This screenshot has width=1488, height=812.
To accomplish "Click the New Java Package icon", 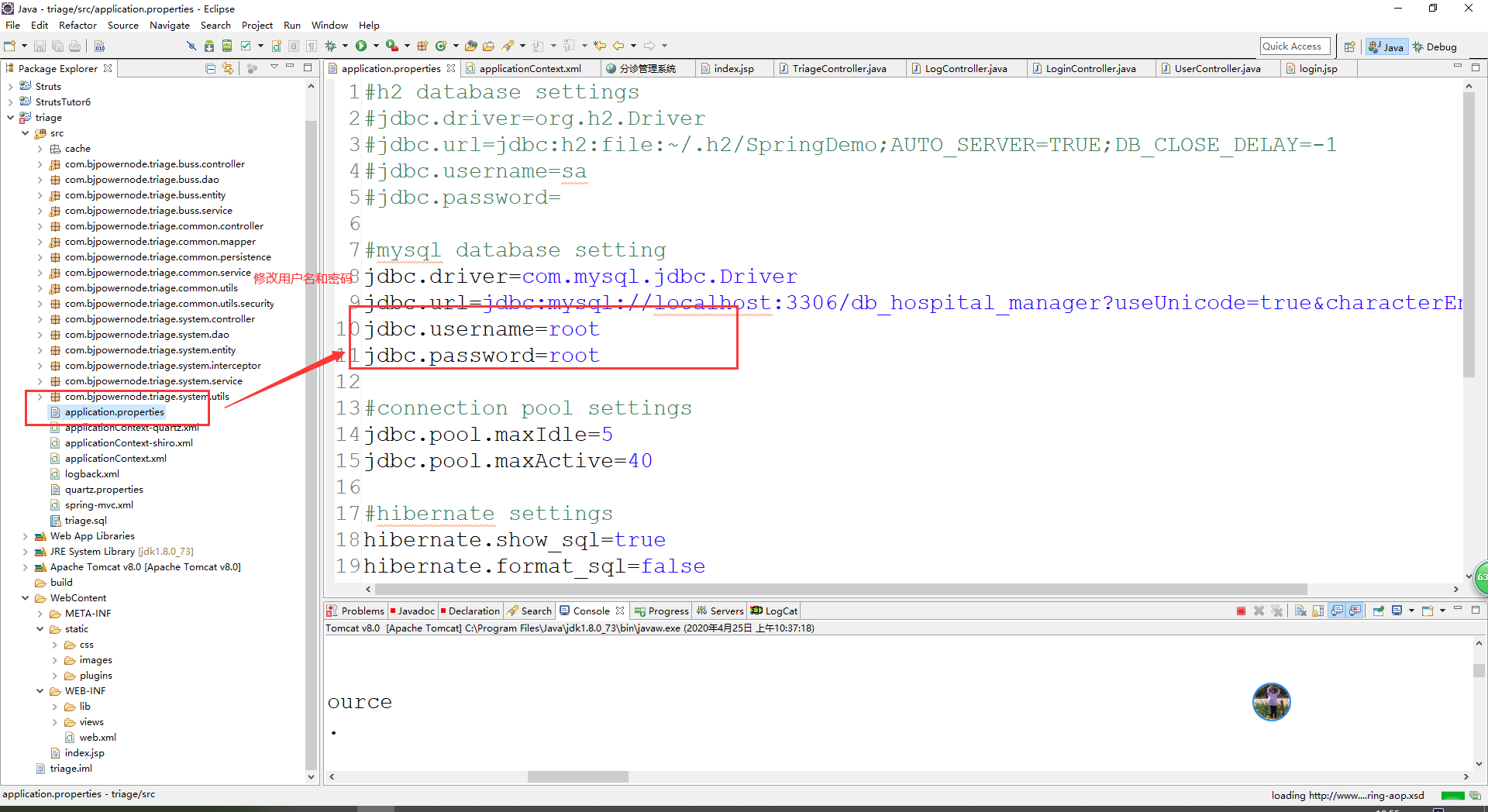I will pyautogui.click(x=422, y=46).
